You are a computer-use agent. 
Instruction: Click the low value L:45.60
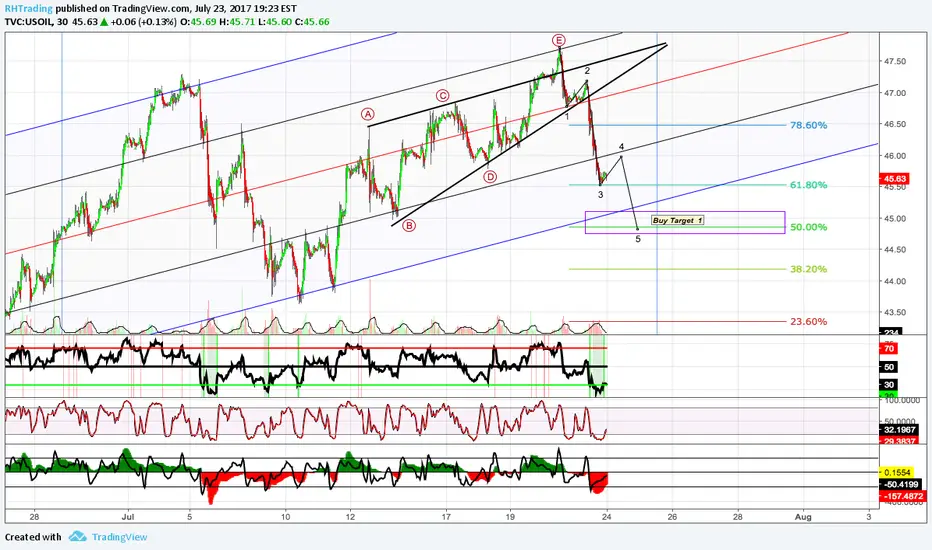[x=273, y=22]
